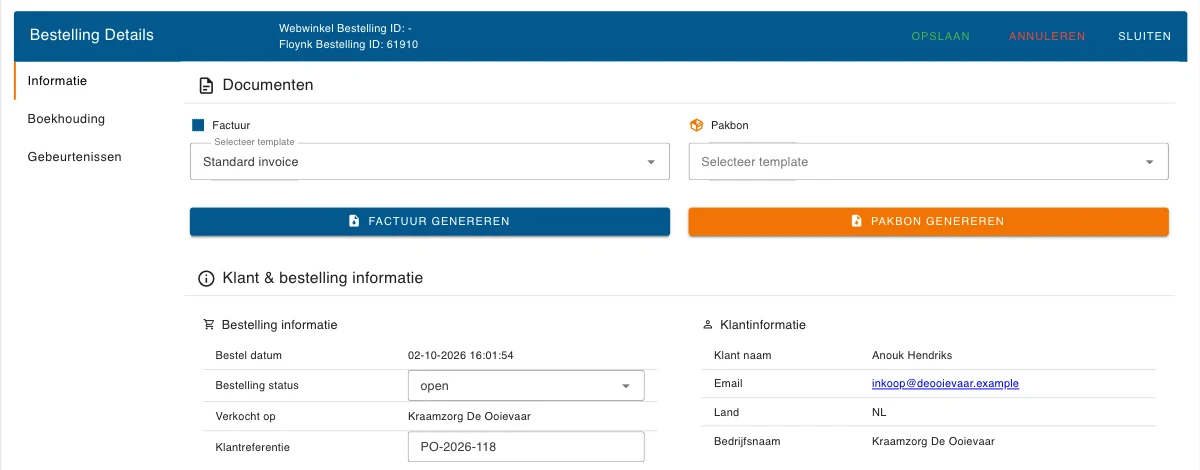The image size is (1200, 470).
Task: Click the Documenten section document icon
Action: pos(206,86)
